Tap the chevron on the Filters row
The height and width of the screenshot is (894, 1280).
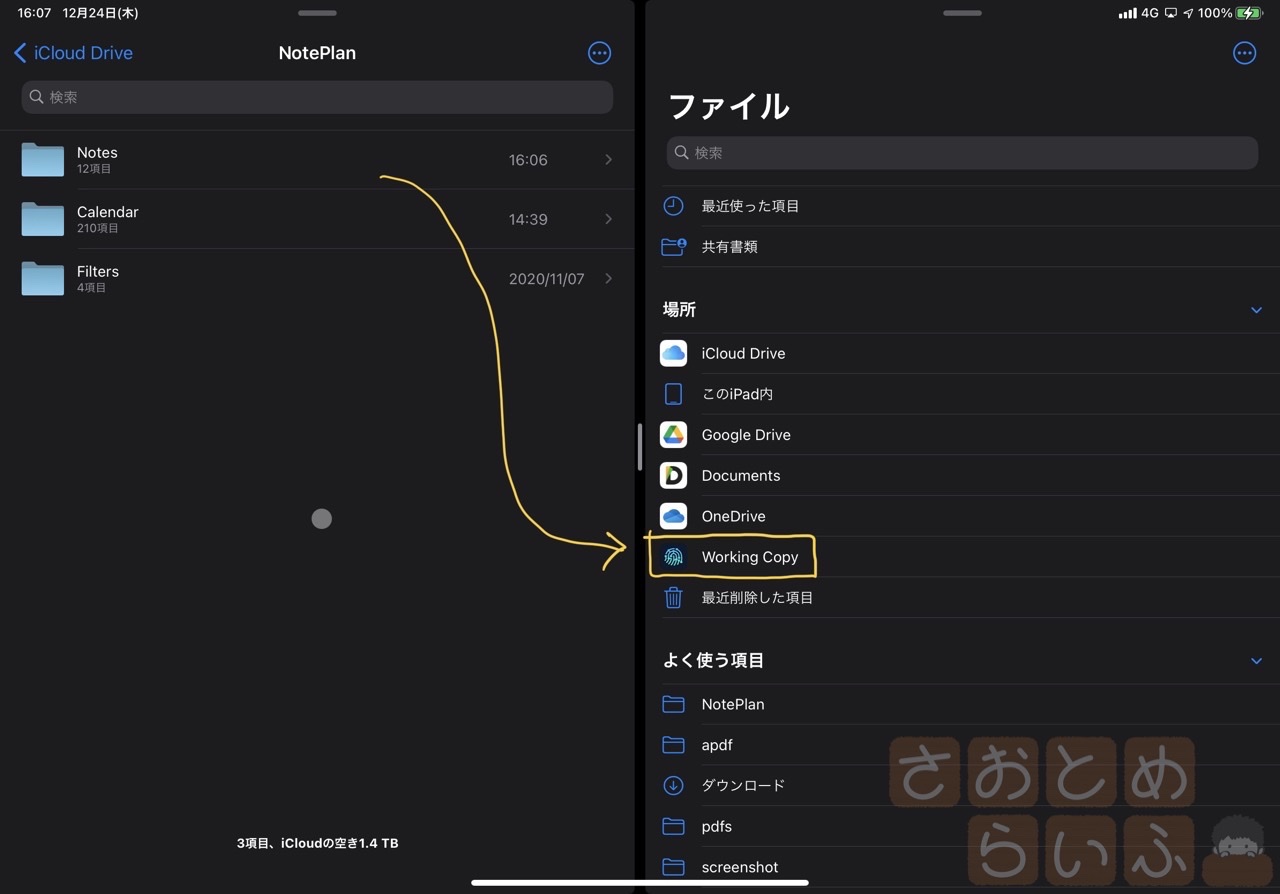click(608, 278)
